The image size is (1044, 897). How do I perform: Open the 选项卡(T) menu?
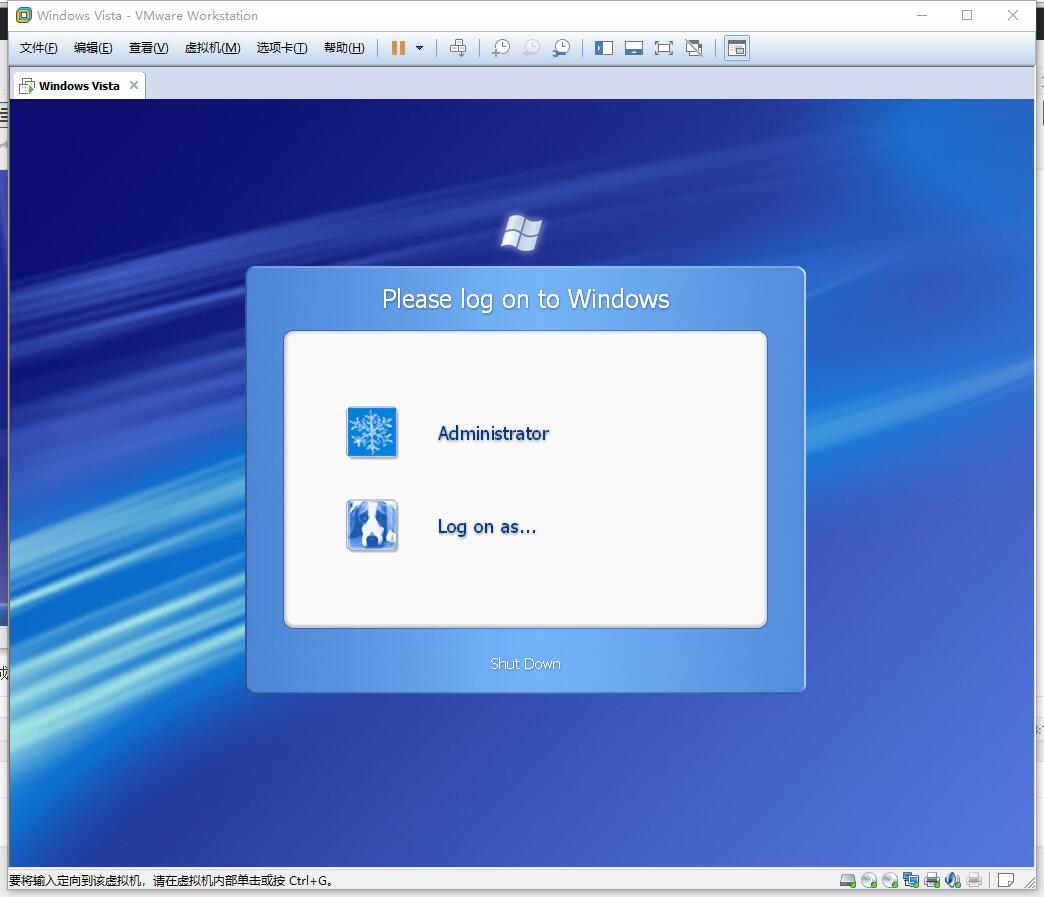[282, 48]
